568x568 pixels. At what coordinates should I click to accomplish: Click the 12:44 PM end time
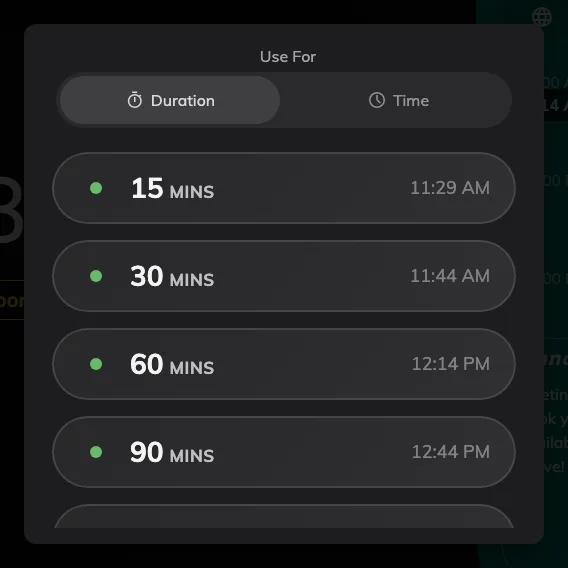pos(451,452)
